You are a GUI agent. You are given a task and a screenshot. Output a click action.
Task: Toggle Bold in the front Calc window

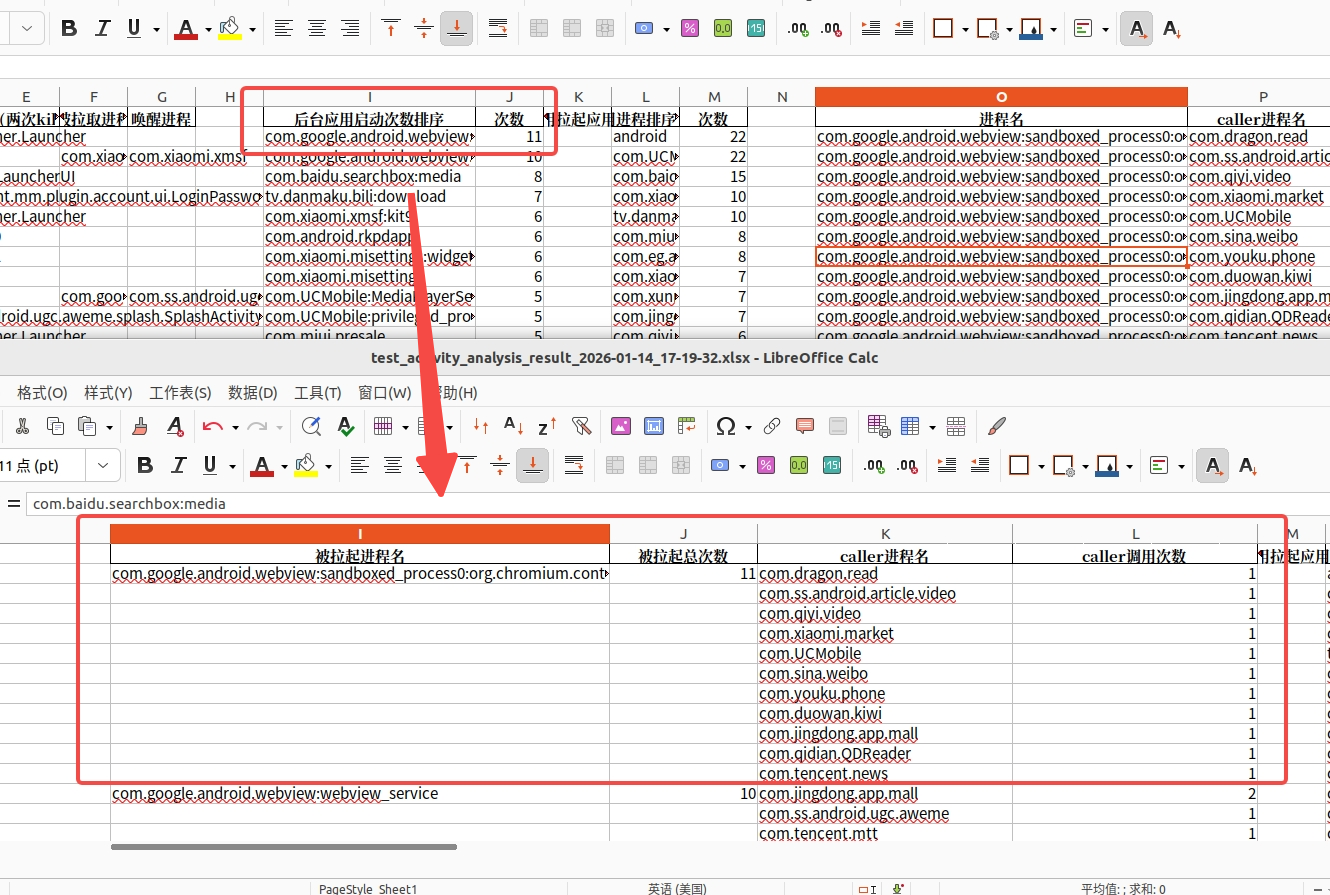pos(145,465)
